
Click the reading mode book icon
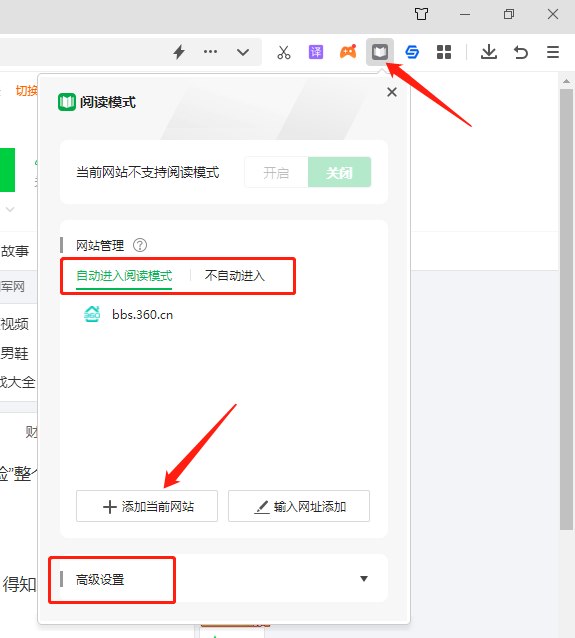(380, 52)
